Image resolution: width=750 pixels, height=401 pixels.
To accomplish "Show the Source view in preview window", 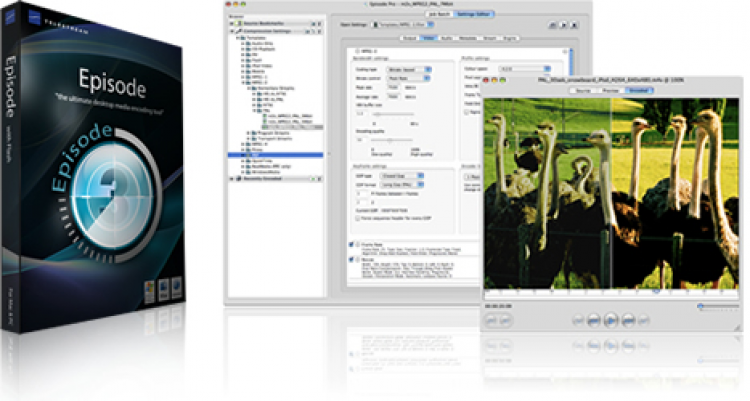I will [x=583, y=90].
